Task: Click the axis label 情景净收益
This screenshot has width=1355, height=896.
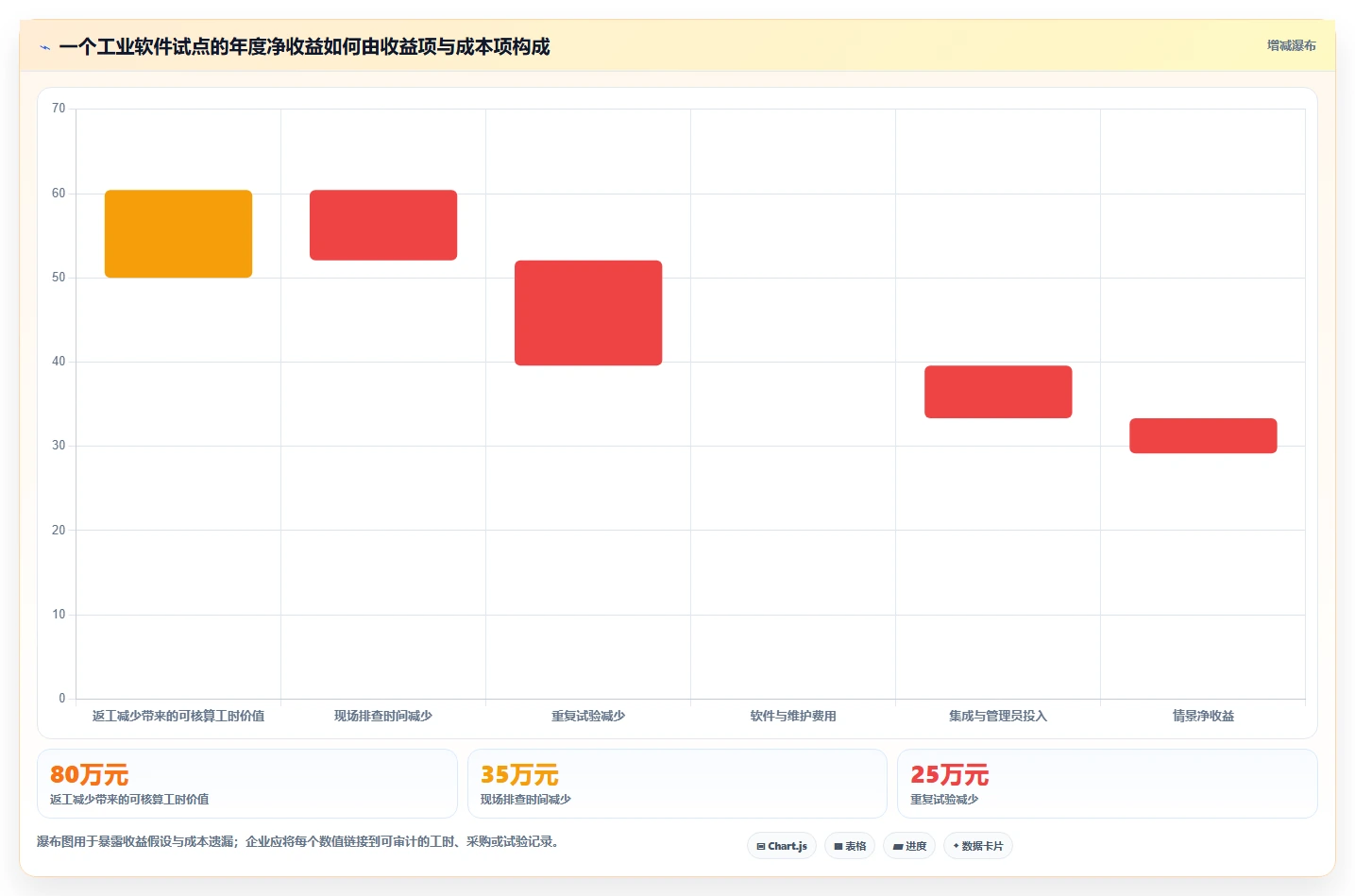Action: (1203, 716)
